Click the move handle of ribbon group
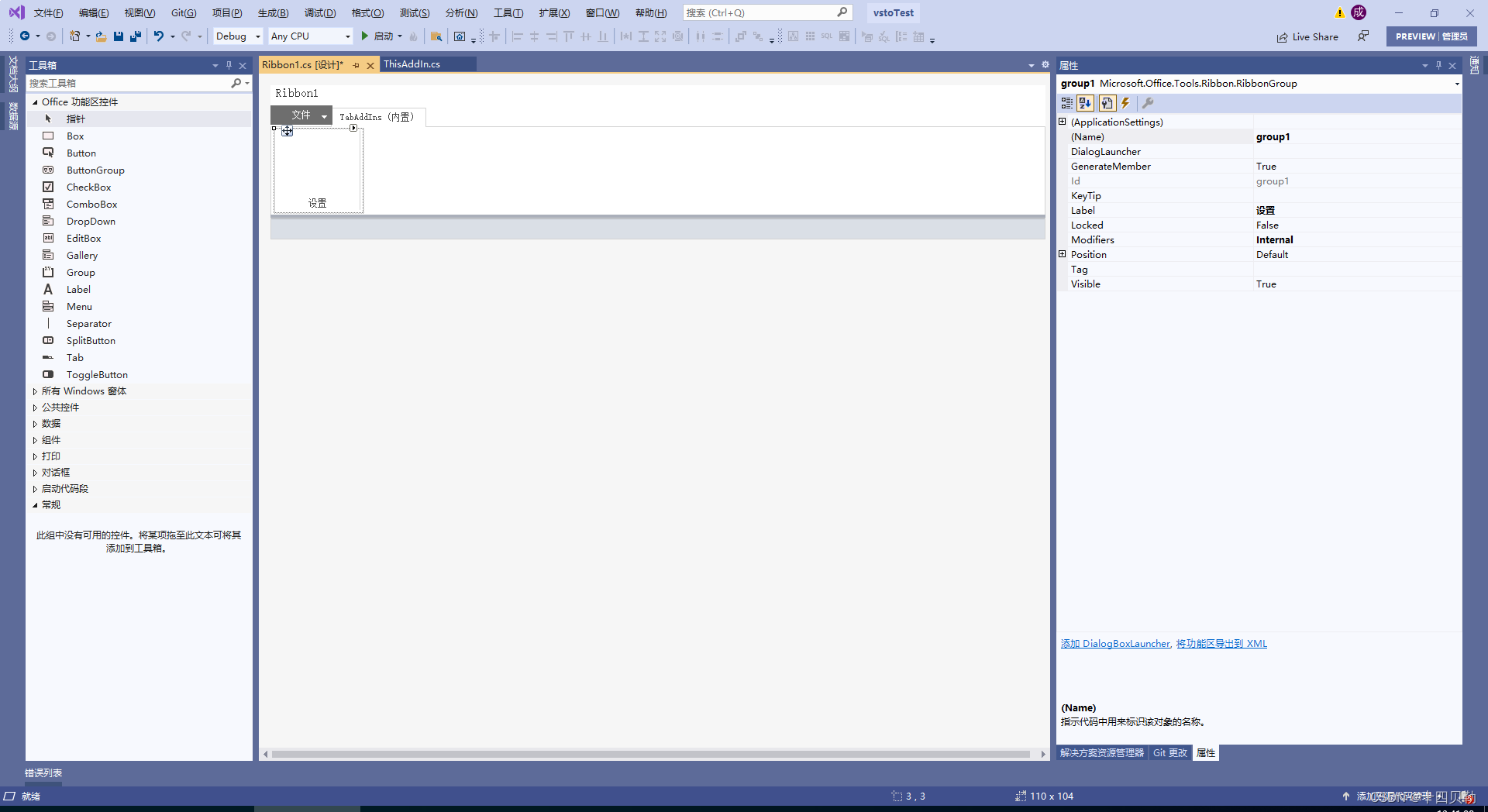This screenshot has height=812, width=1488. (x=288, y=131)
